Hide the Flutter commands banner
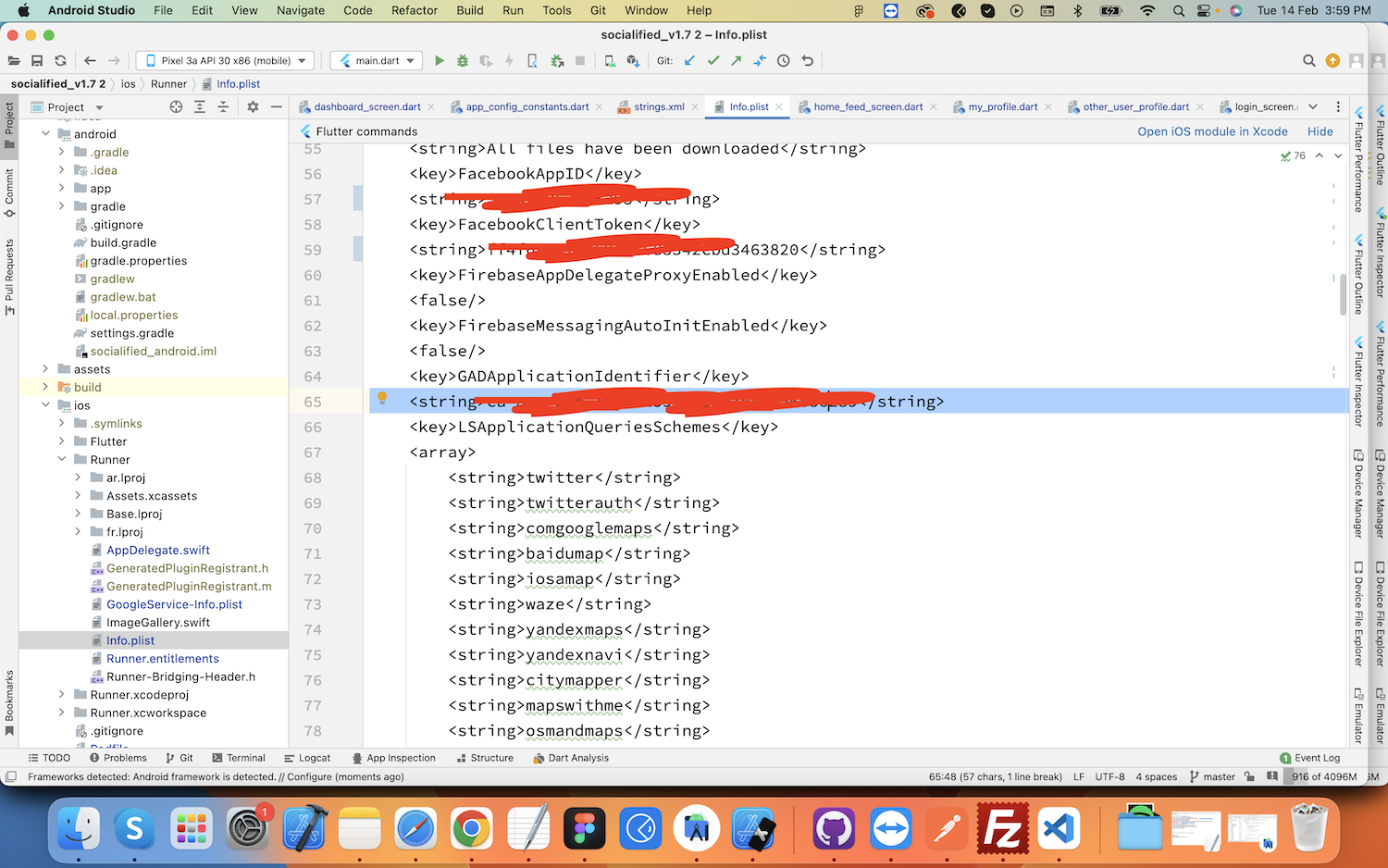Screen dimensions: 1388x868 click(1320, 131)
